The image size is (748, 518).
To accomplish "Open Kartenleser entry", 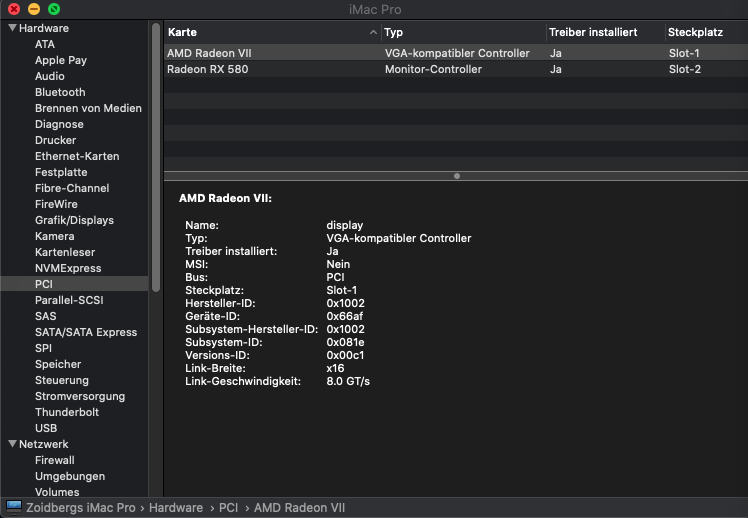I will (x=65, y=252).
